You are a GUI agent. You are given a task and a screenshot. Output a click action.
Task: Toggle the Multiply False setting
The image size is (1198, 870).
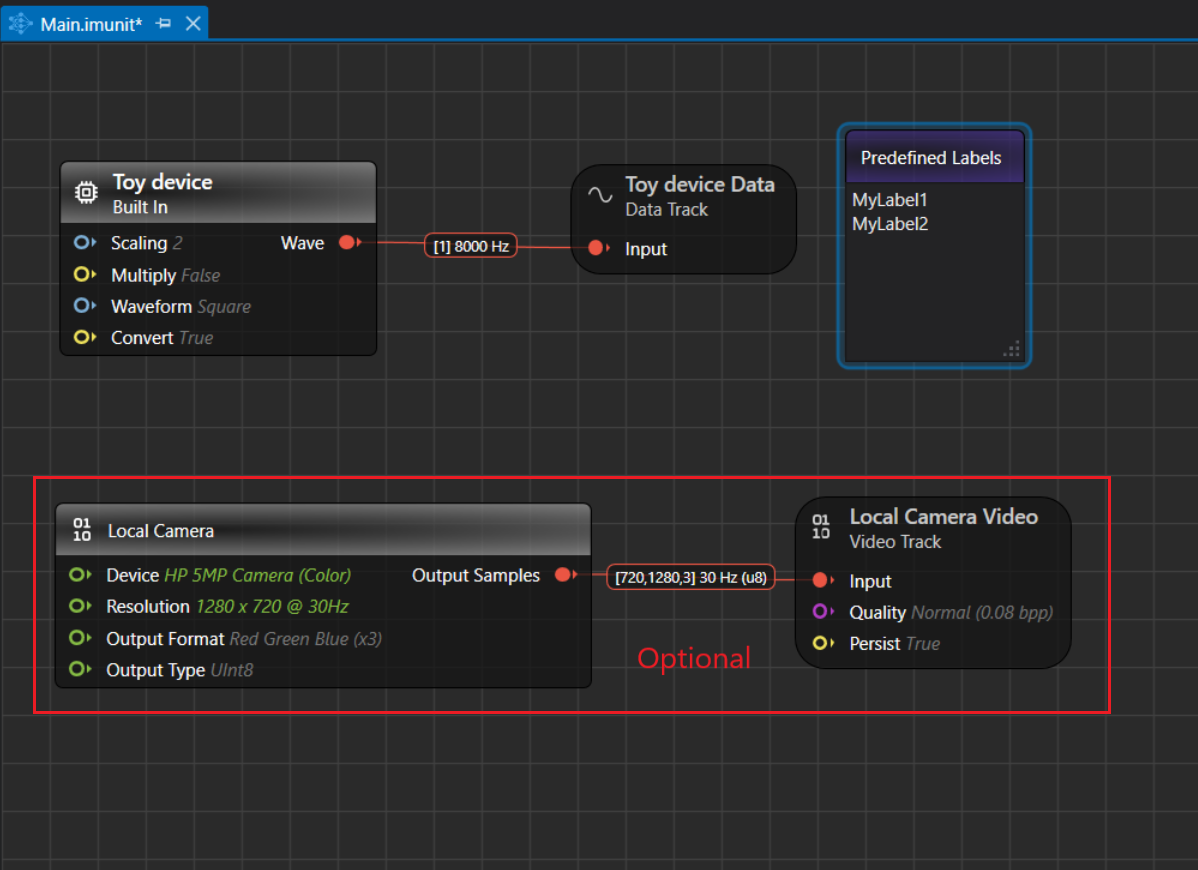200,275
